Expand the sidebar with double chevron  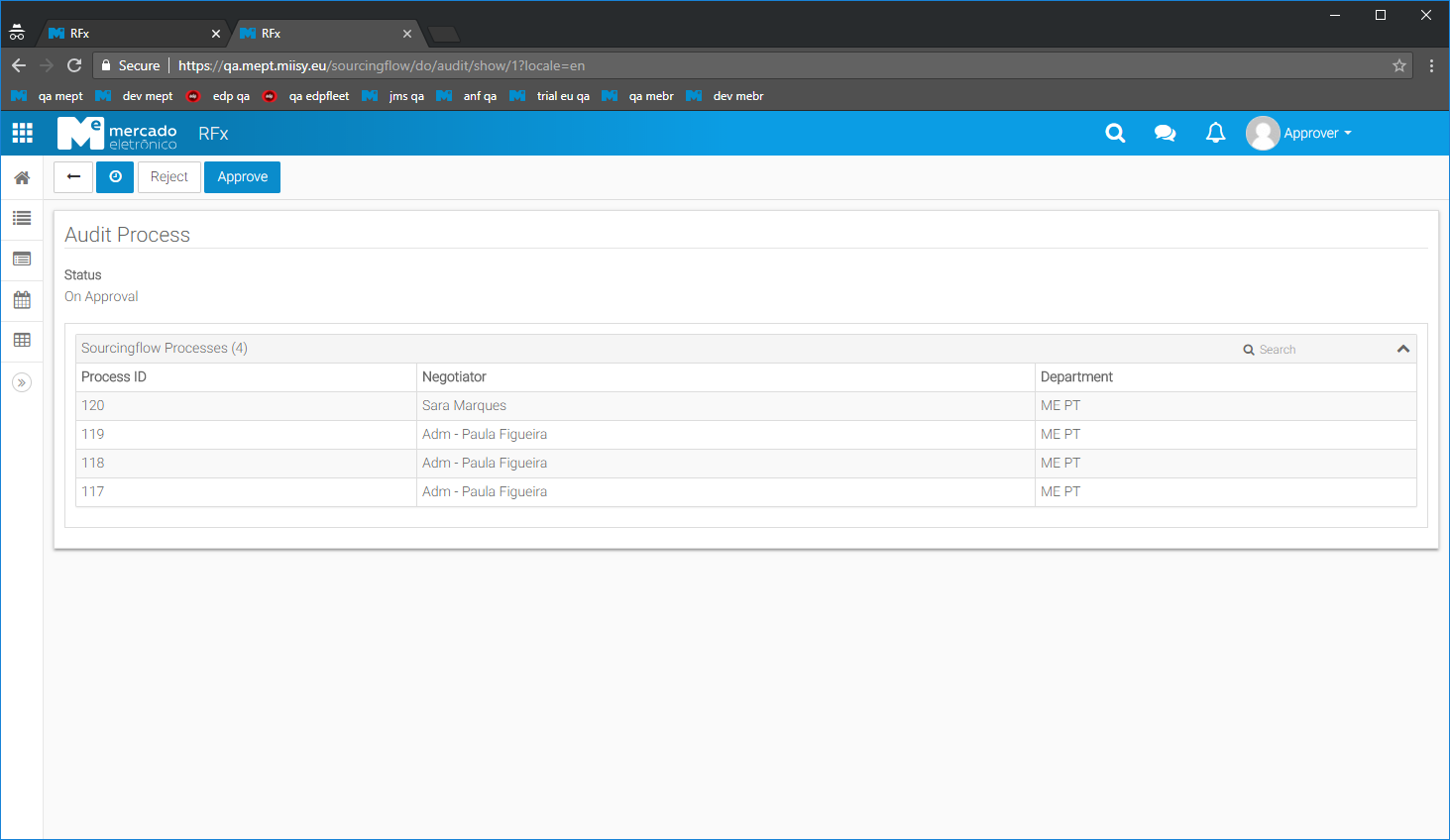[x=22, y=382]
